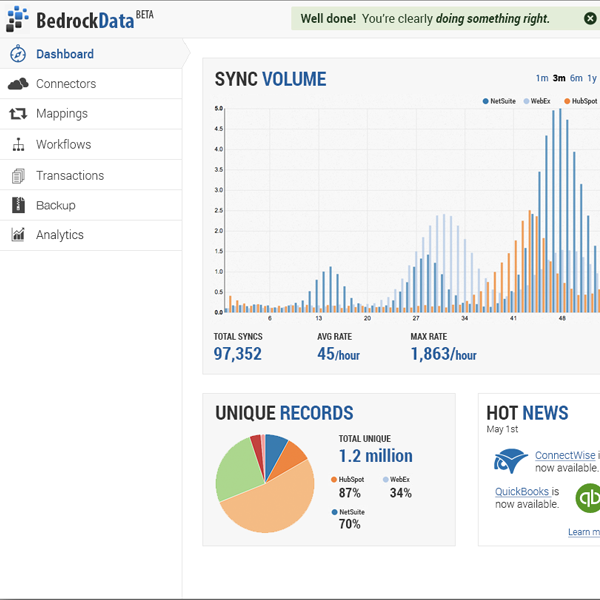Click the WebEx 34% value
This screenshot has height=600, width=600.
click(401, 493)
